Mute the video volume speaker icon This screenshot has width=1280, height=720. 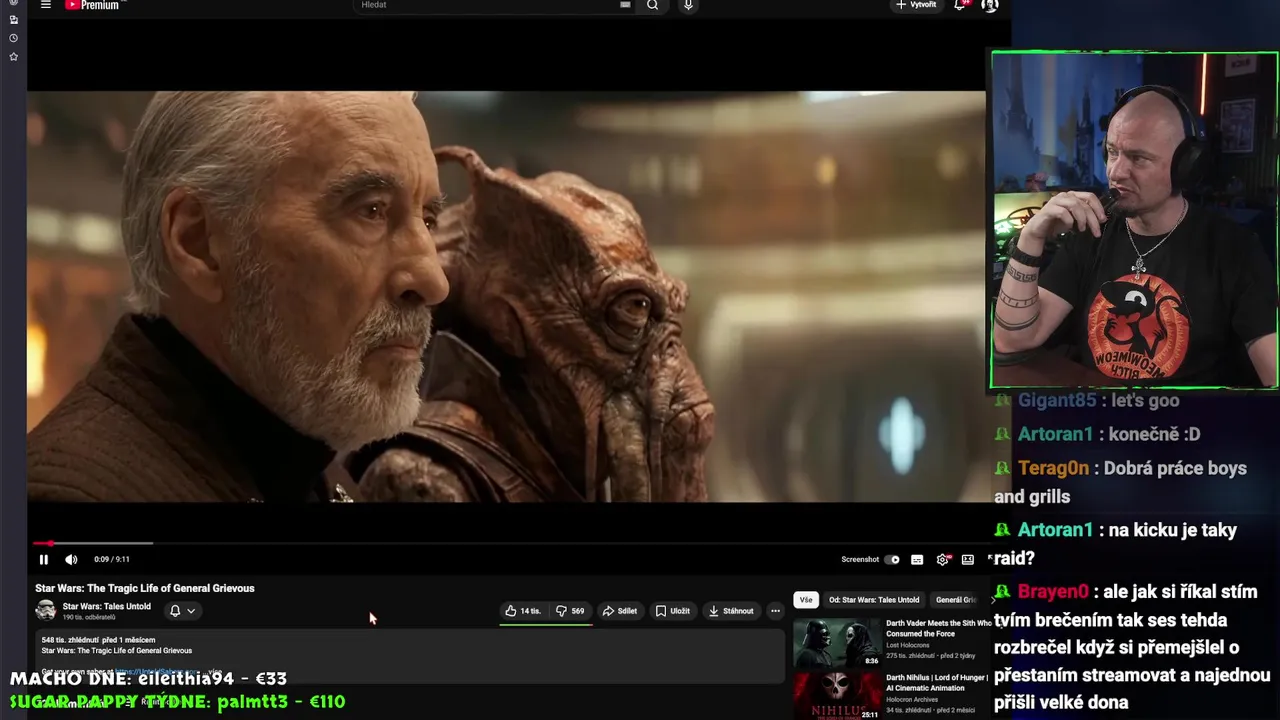(71, 560)
